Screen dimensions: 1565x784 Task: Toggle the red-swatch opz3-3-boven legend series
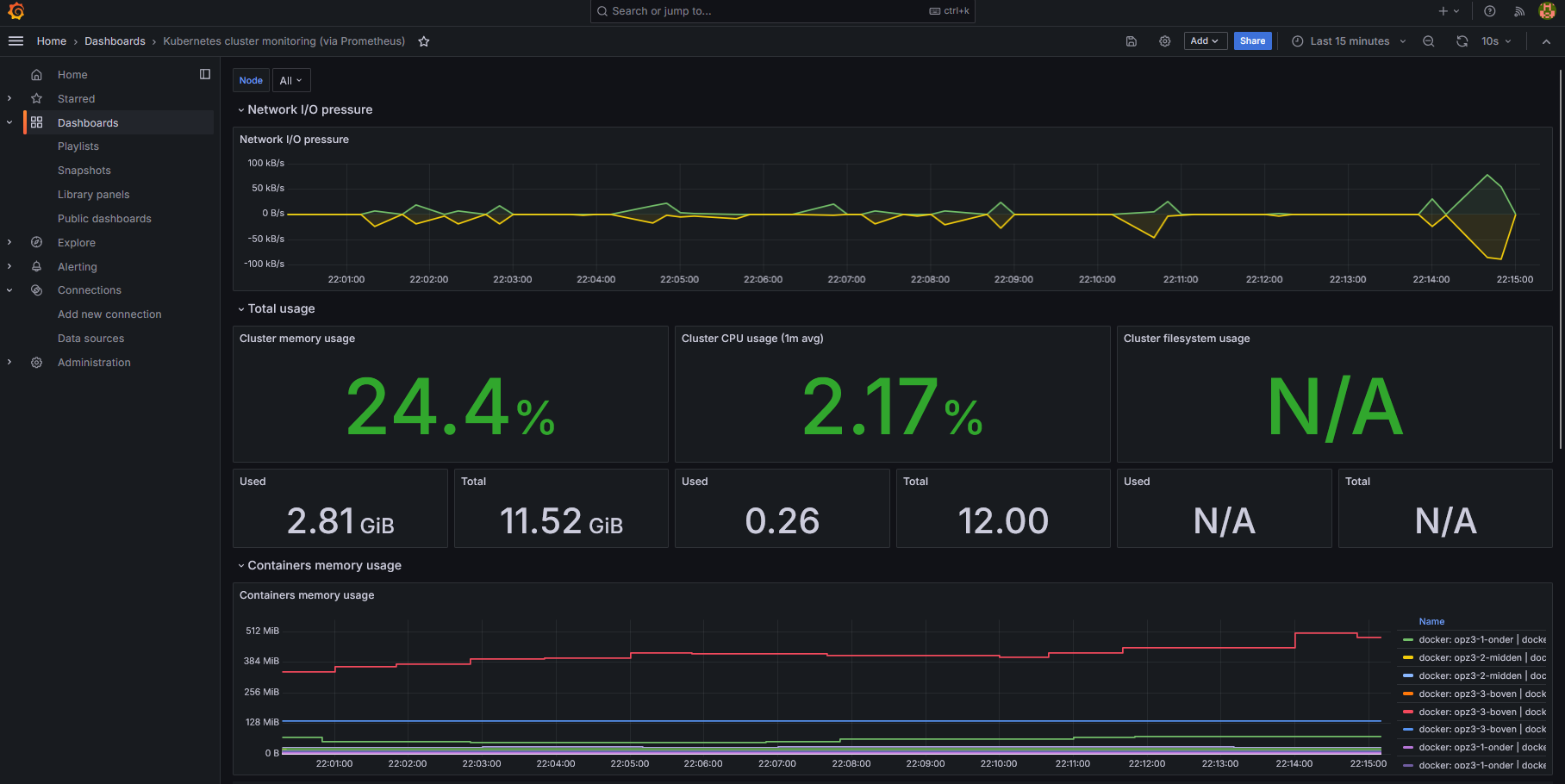point(1482,712)
